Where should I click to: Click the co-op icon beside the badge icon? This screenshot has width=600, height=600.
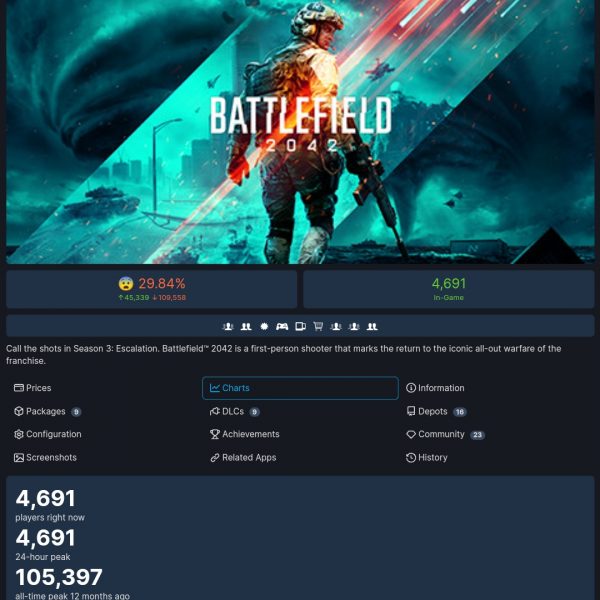click(246, 326)
